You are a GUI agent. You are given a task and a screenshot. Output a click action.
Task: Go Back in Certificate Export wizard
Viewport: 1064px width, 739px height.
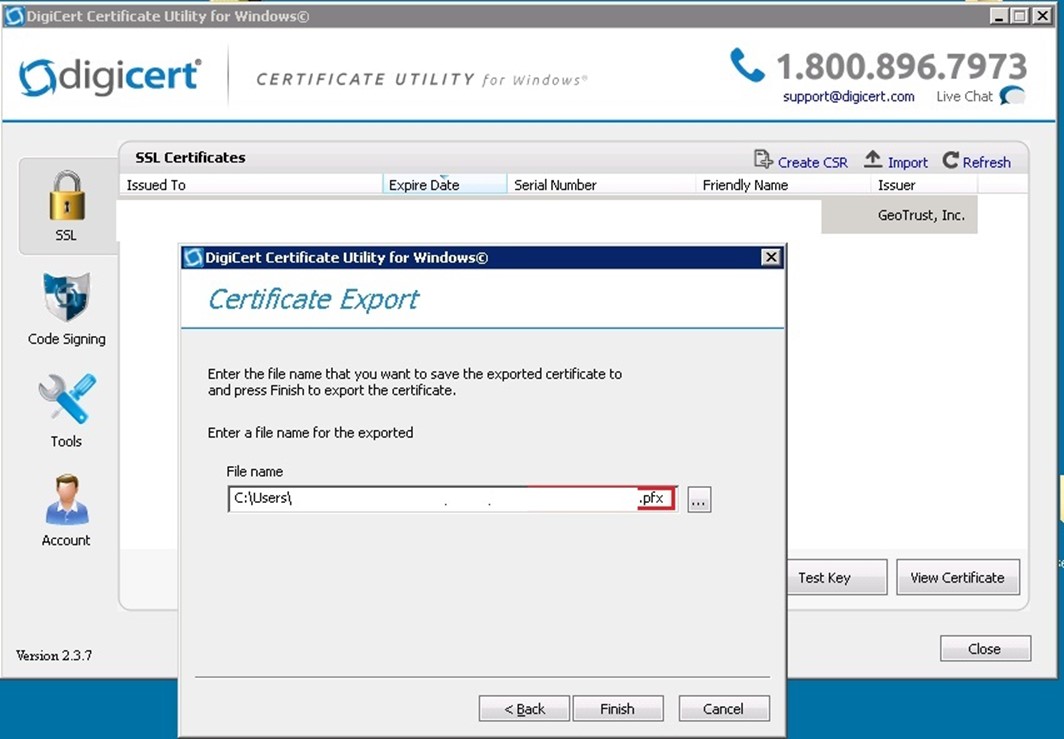(524, 708)
